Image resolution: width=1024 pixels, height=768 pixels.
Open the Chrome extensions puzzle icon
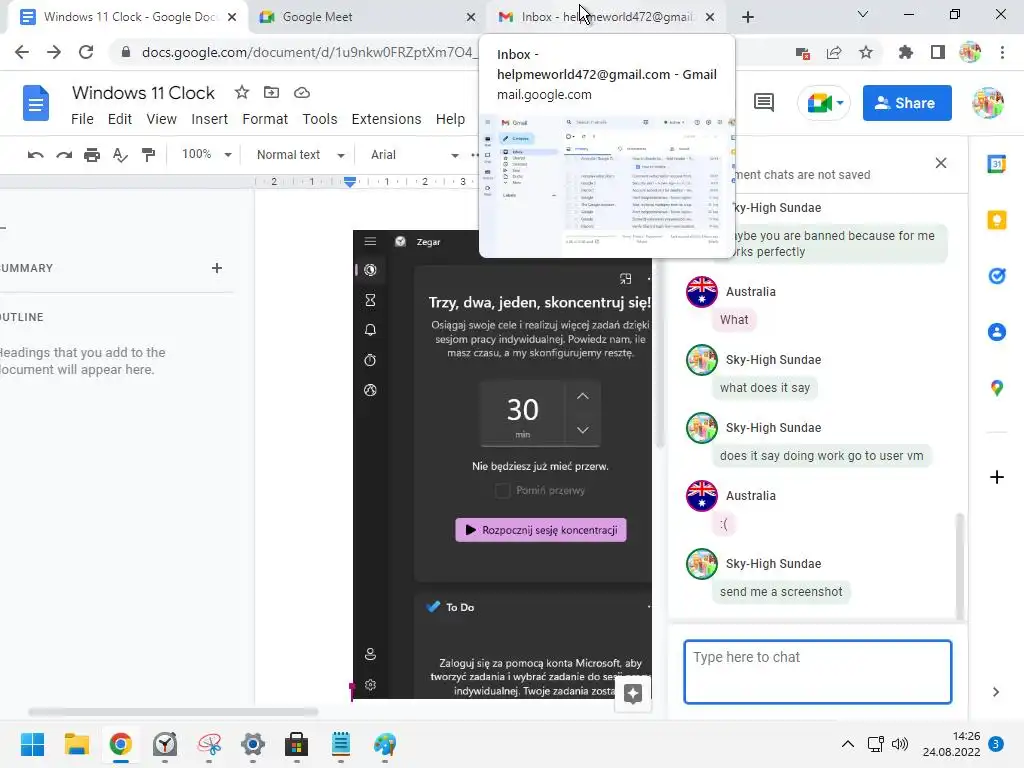tap(905, 52)
